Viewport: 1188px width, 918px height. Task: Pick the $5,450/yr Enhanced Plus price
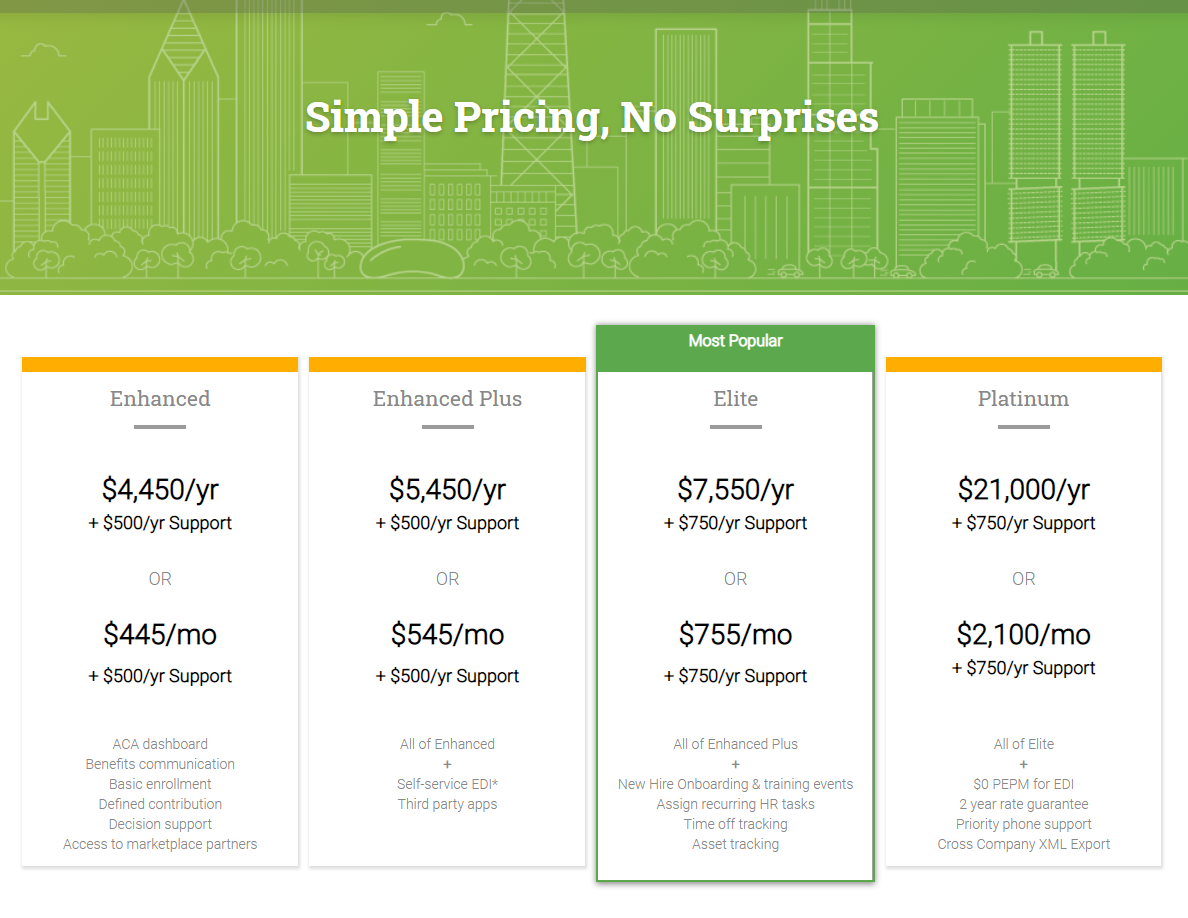click(447, 489)
